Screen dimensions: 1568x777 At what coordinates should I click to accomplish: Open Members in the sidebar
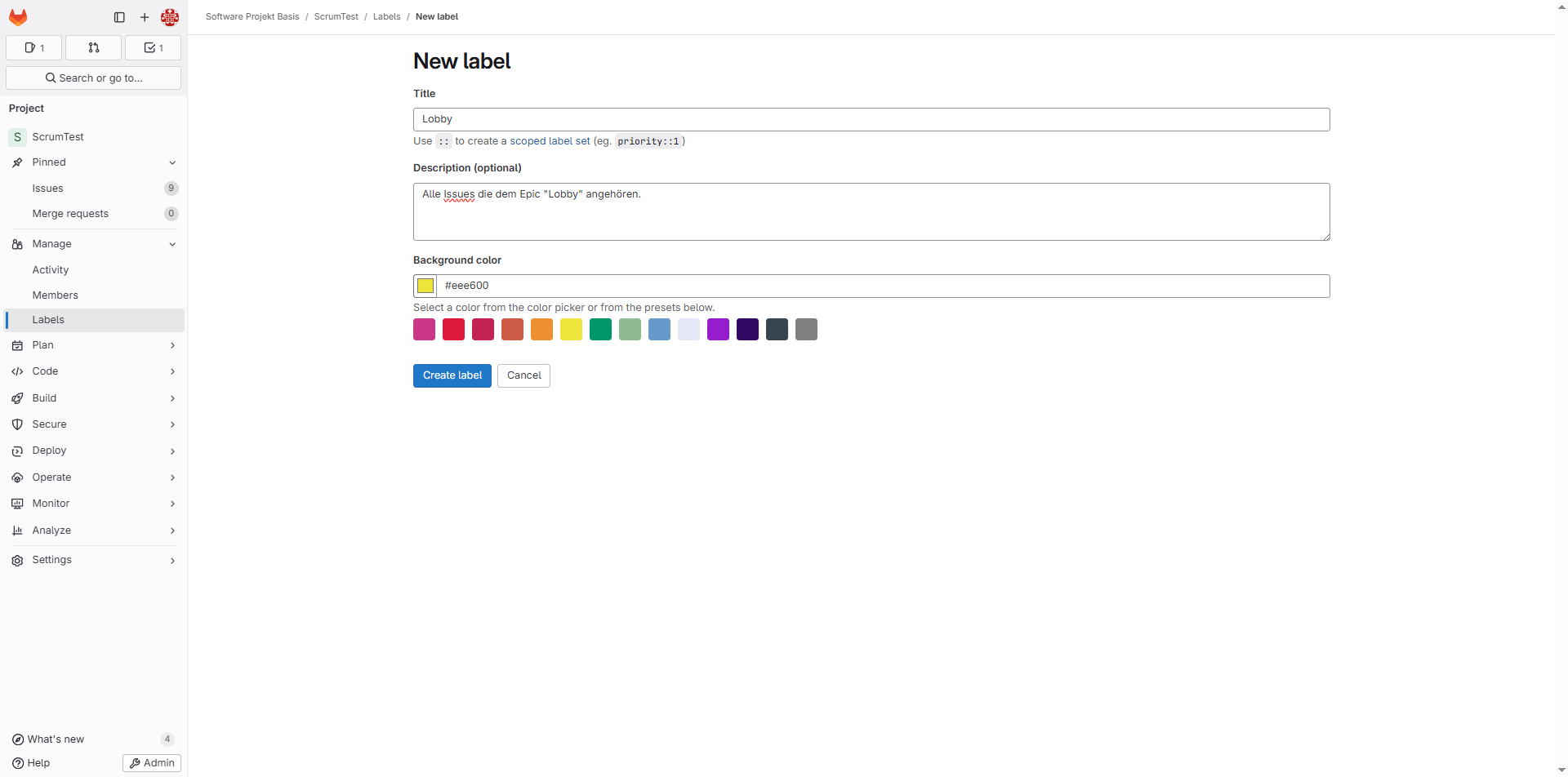[56, 295]
